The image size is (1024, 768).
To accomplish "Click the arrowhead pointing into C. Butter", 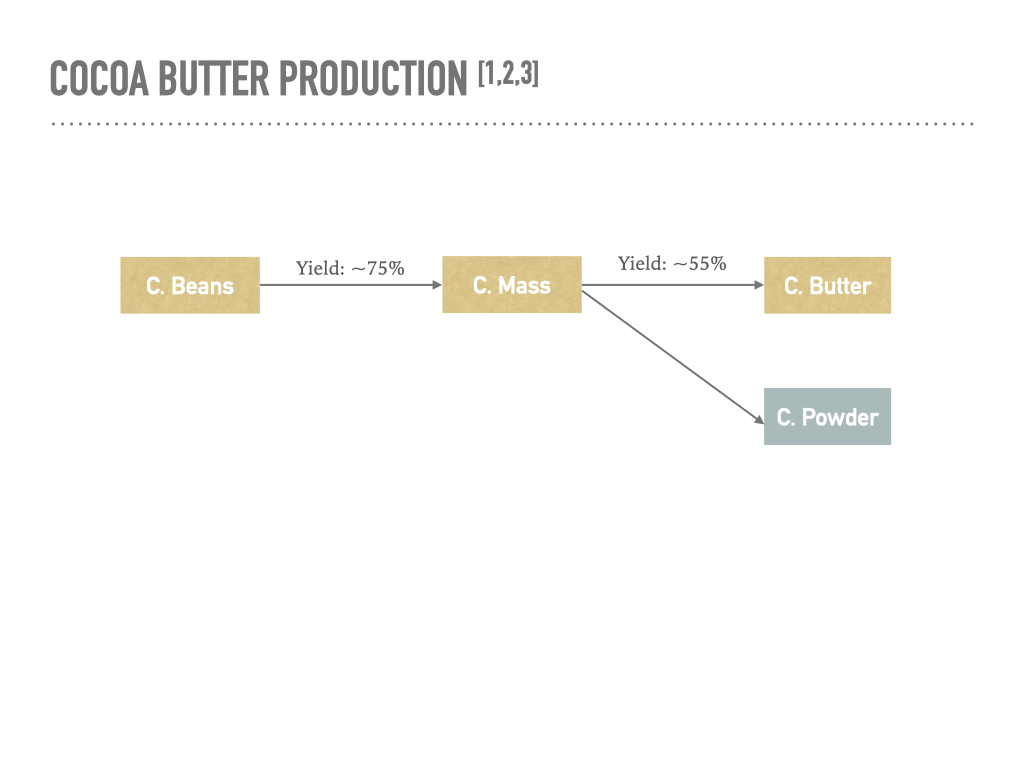I will pos(759,285).
